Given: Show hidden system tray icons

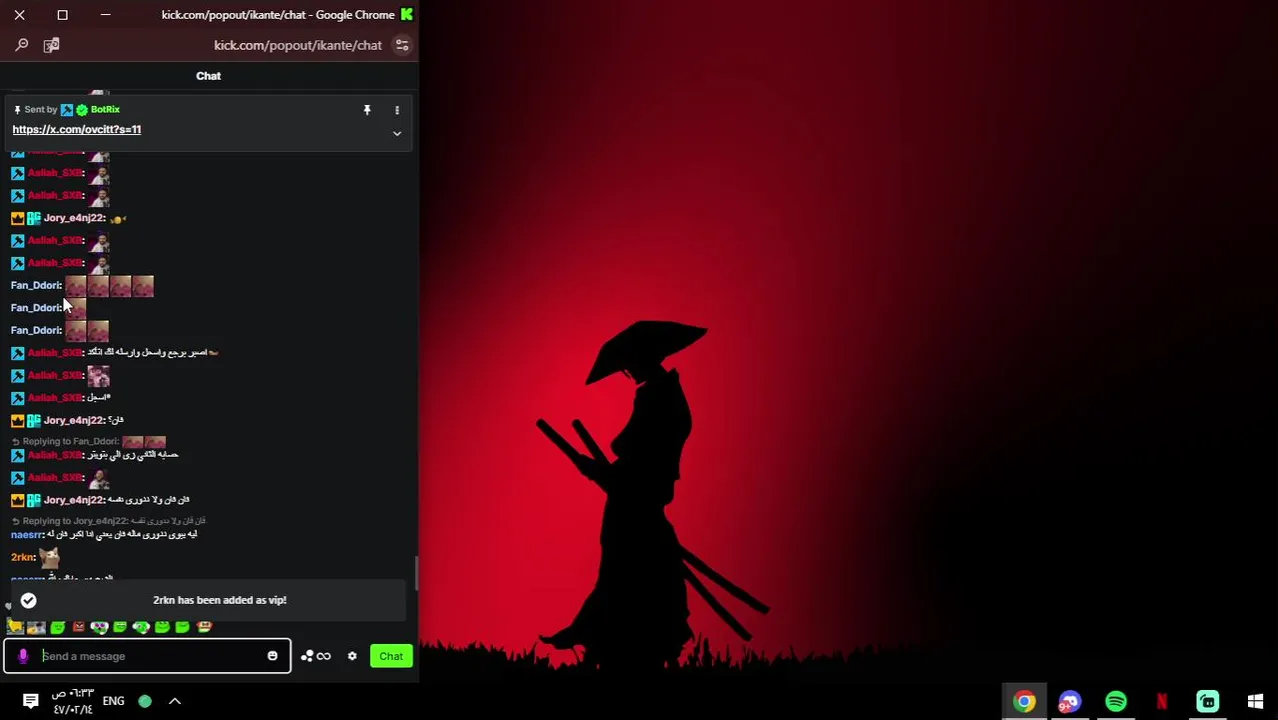Looking at the screenshot, I should (174, 701).
